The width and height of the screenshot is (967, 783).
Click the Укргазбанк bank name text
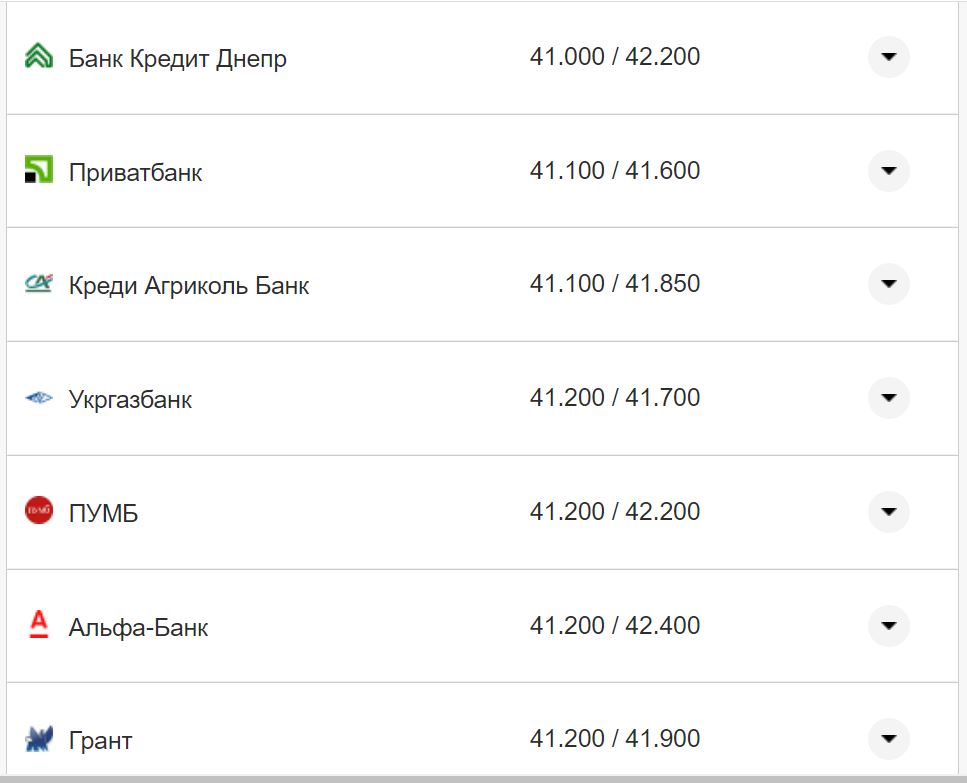click(x=130, y=400)
